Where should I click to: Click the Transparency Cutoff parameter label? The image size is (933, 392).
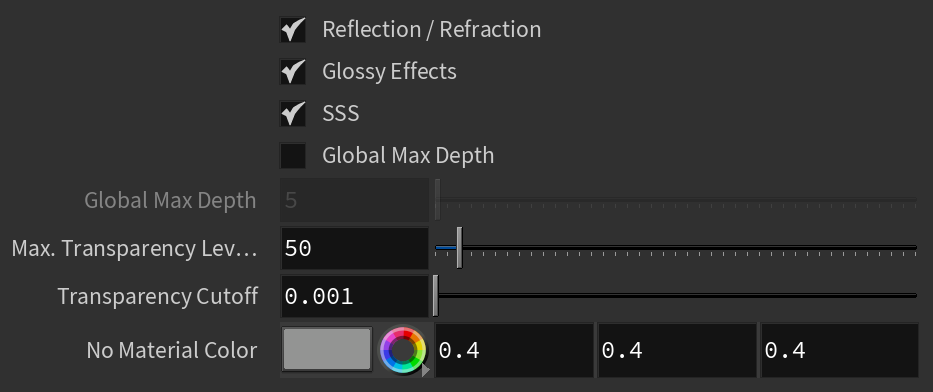point(158,296)
